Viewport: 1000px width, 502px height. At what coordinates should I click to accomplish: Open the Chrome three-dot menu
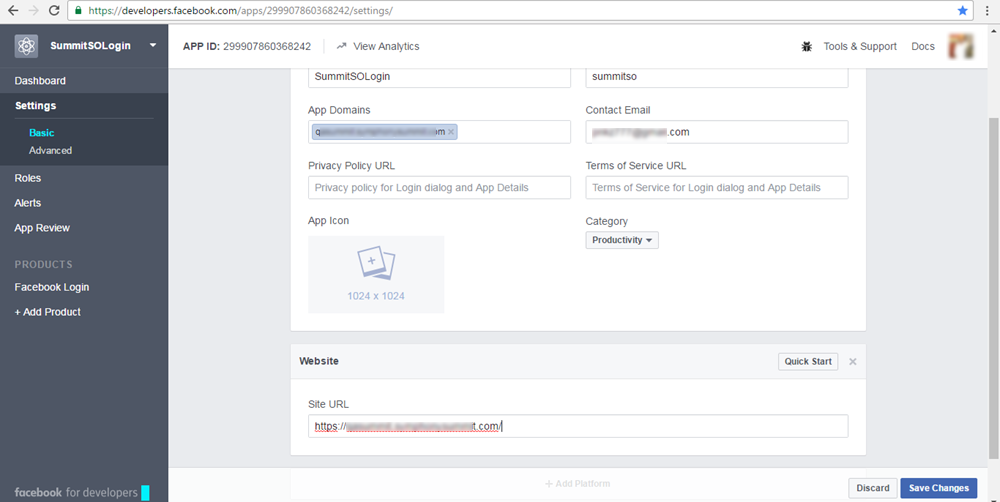(986, 10)
